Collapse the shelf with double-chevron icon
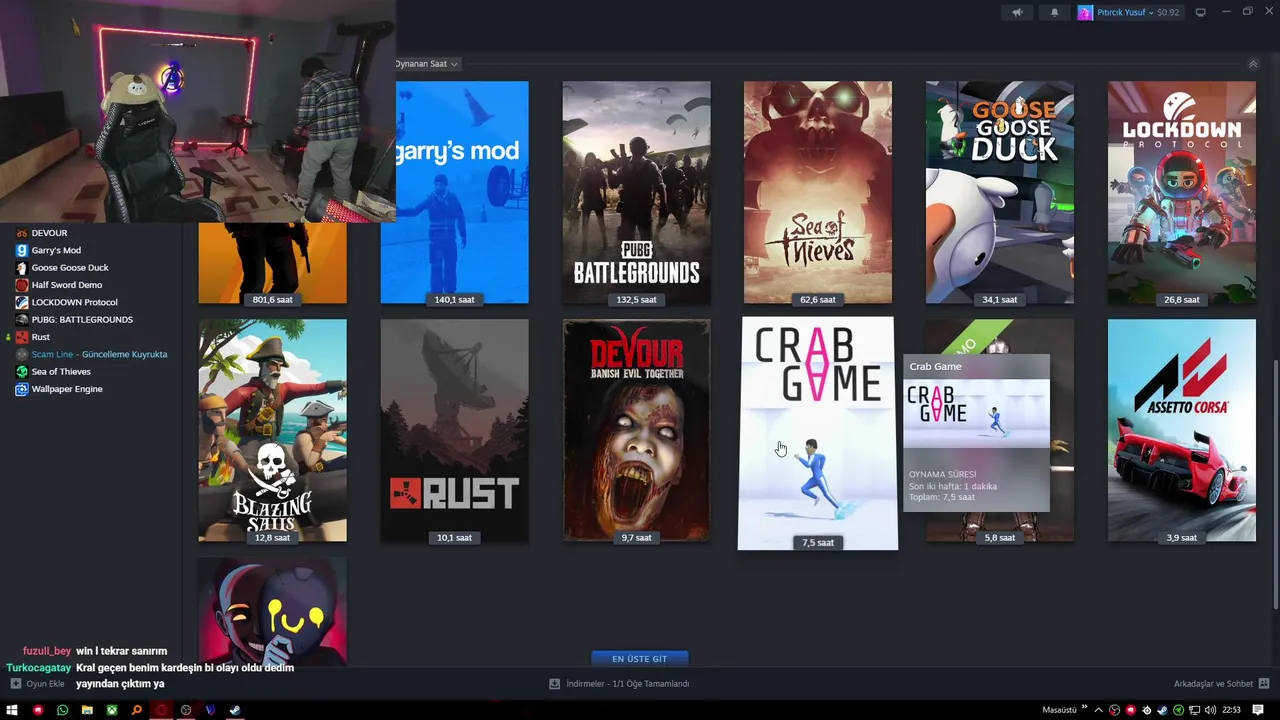 [x=1253, y=64]
